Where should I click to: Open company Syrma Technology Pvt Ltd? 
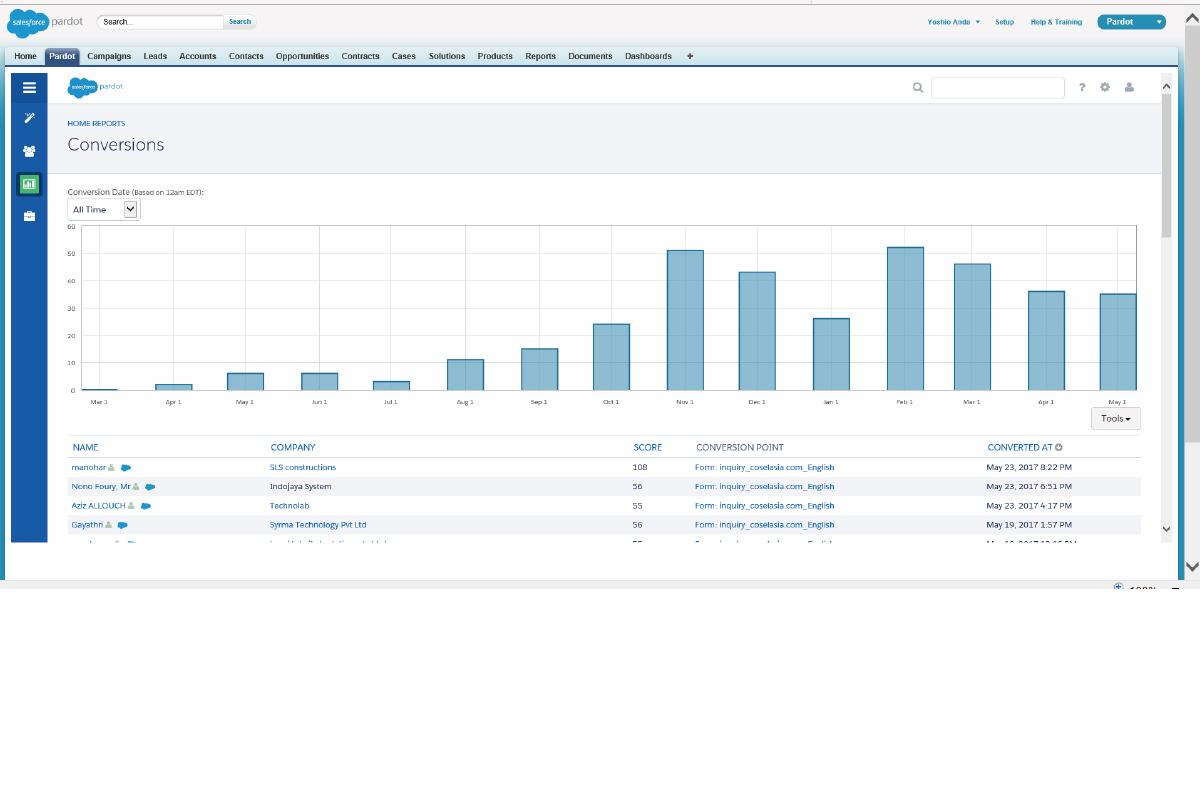[318, 524]
